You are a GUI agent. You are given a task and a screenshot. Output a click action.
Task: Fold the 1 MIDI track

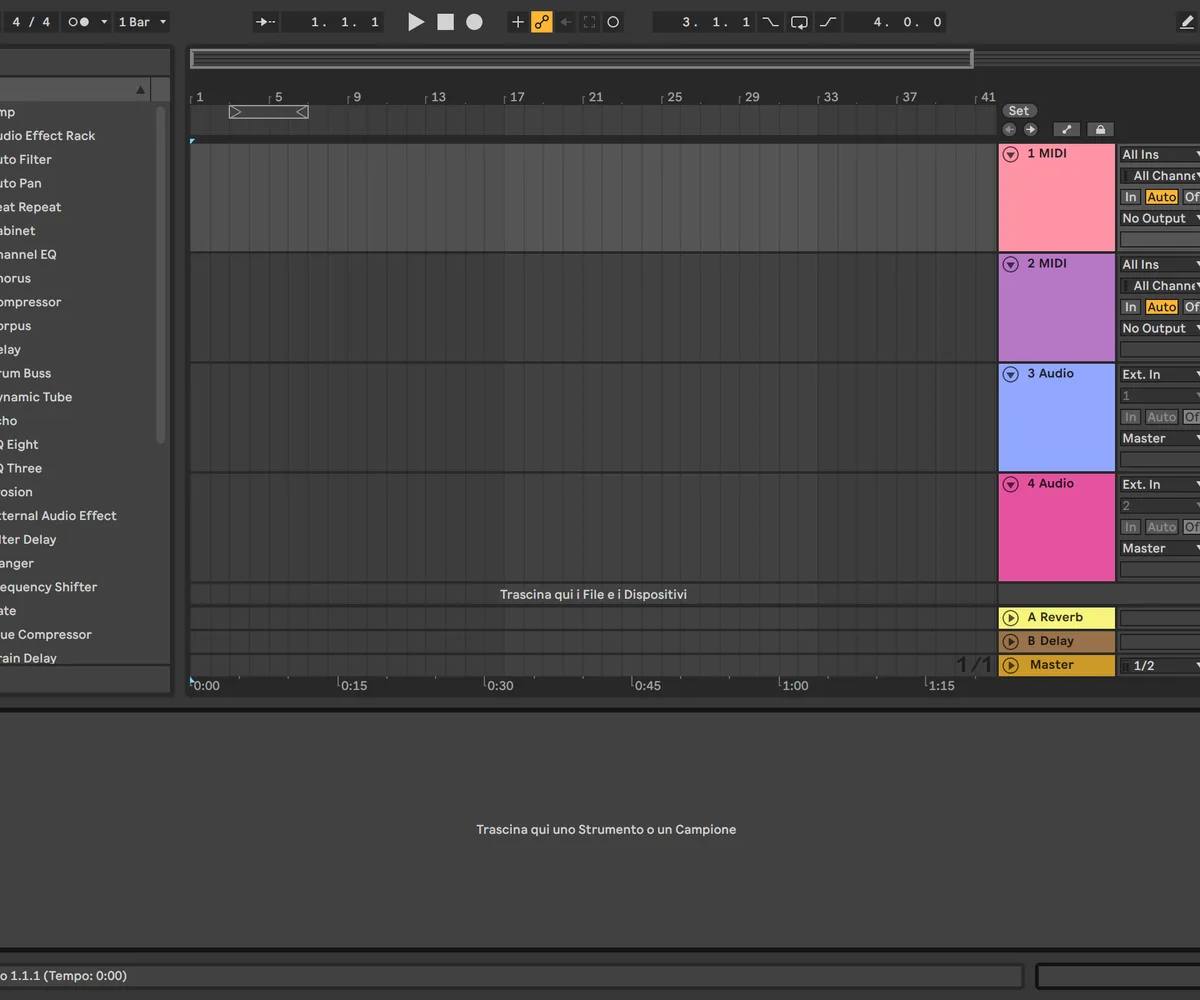[1010, 154]
